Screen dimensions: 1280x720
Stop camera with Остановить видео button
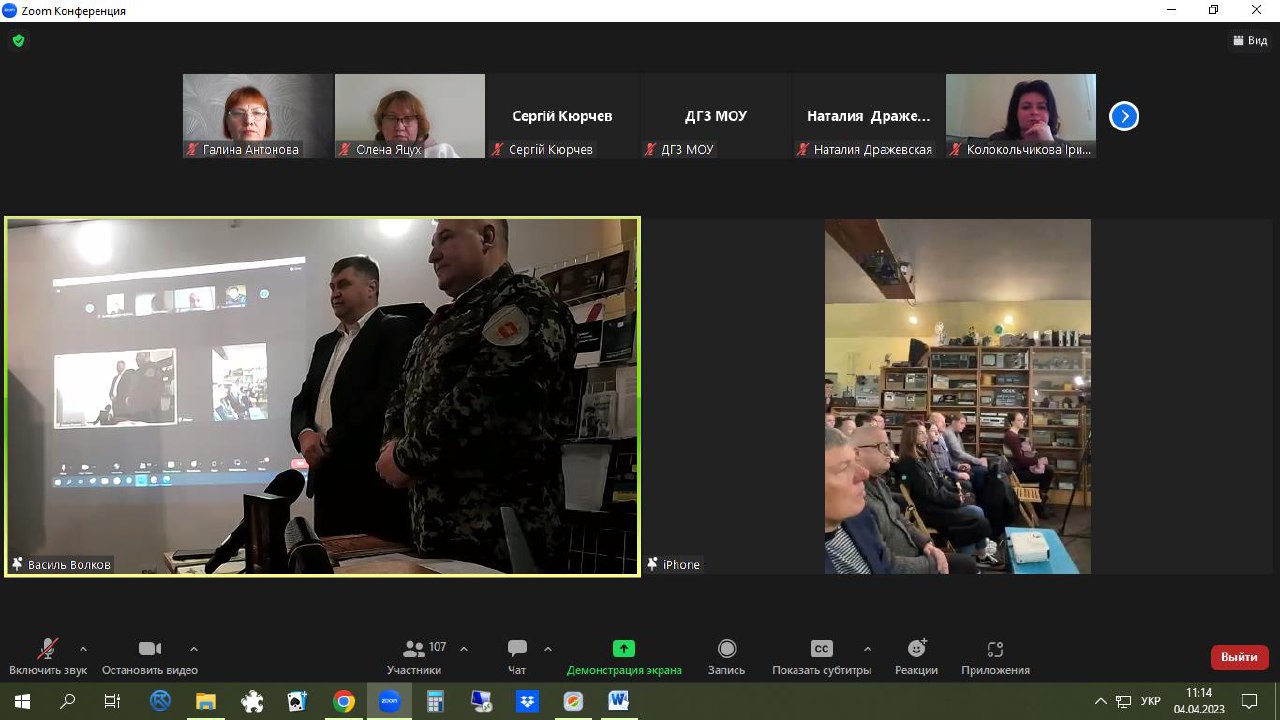click(150, 657)
